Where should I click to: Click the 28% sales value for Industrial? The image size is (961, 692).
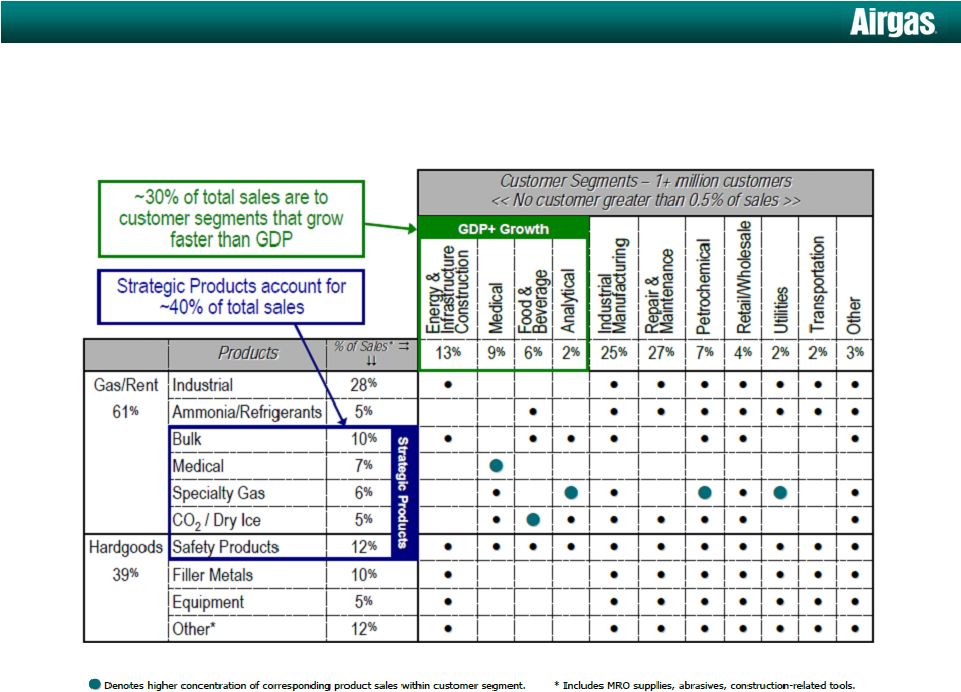click(x=364, y=385)
